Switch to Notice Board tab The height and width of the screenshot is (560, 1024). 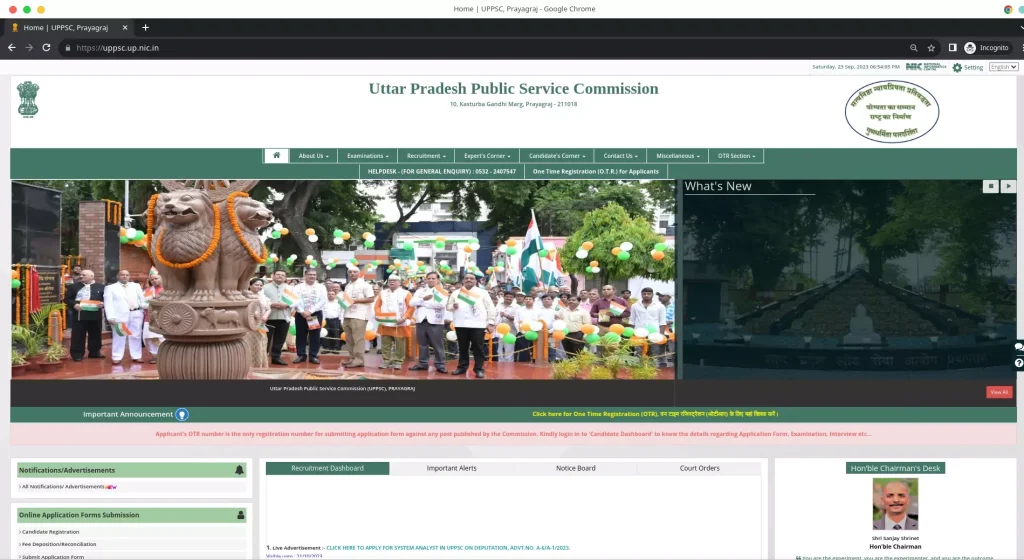pos(575,468)
